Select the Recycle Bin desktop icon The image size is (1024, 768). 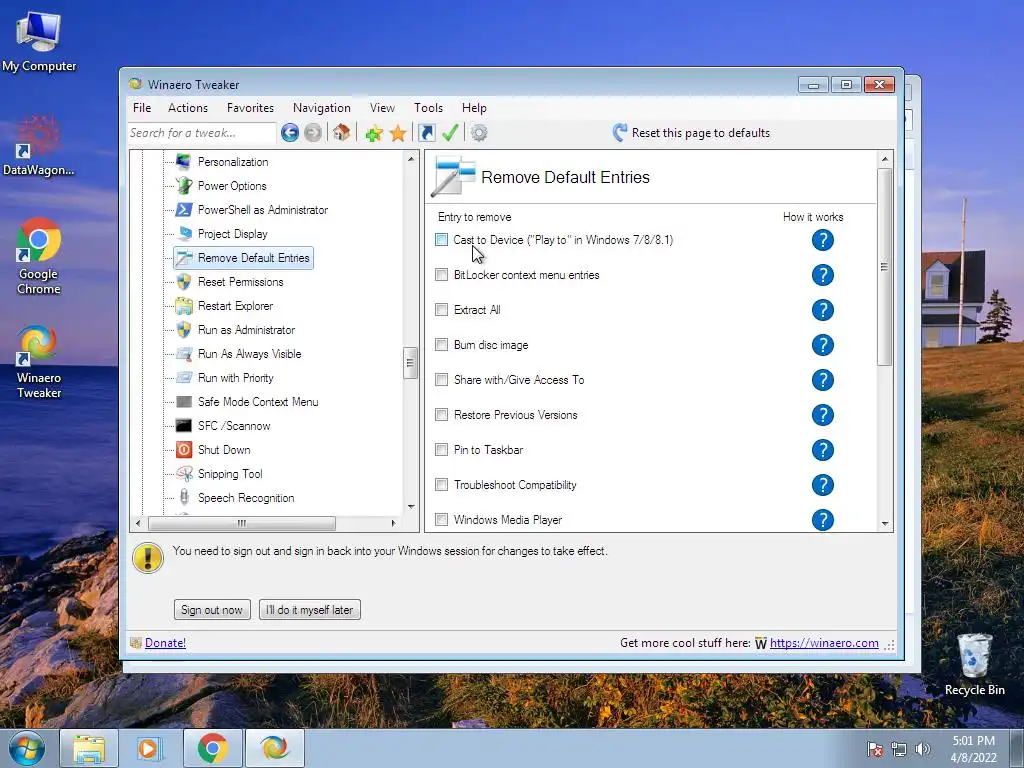click(974, 664)
